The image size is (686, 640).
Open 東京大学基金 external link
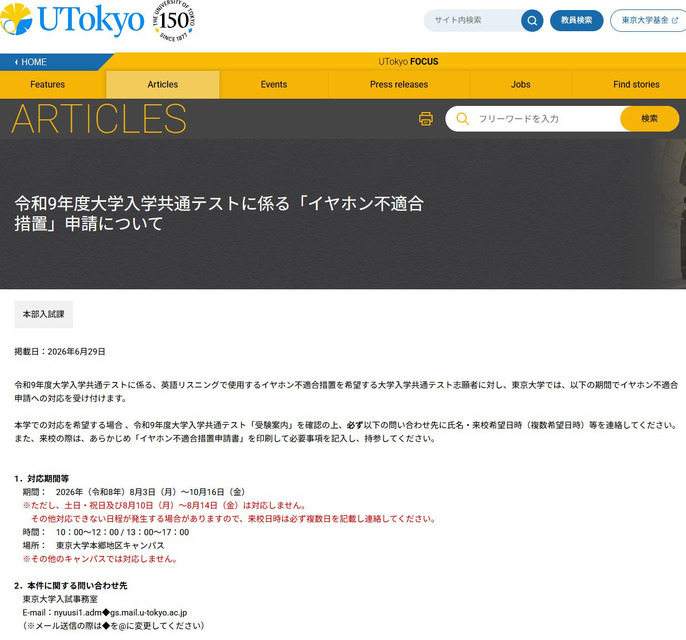pyautogui.click(x=649, y=21)
